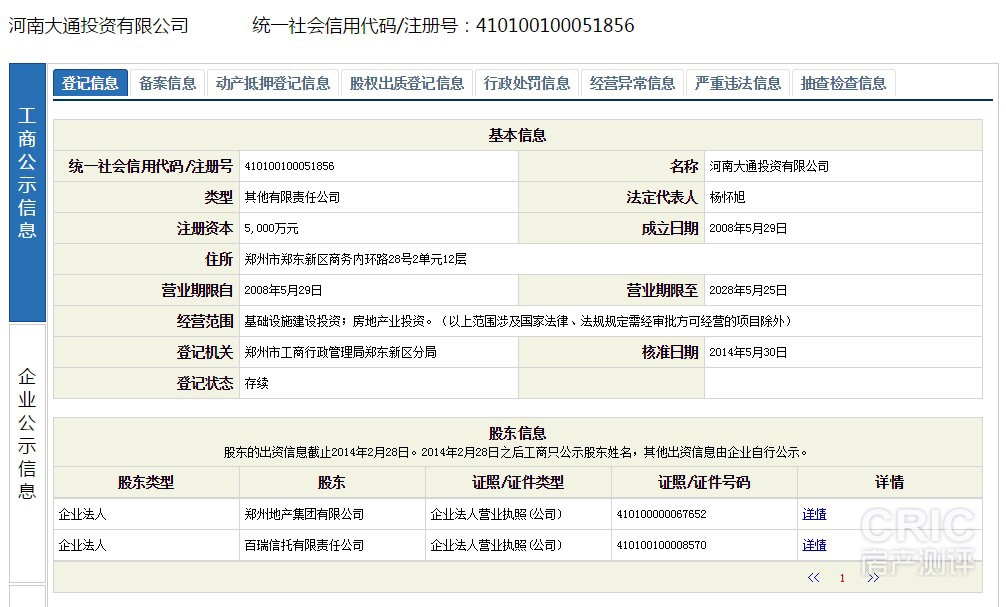Select business term end 2028年5月25日
The width and height of the screenshot is (1006, 607).
tap(748, 290)
